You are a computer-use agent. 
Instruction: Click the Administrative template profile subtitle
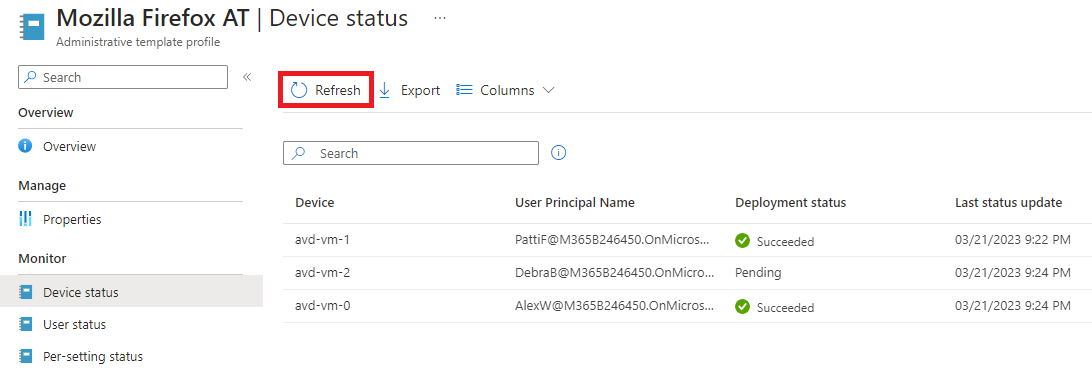click(x=138, y=42)
